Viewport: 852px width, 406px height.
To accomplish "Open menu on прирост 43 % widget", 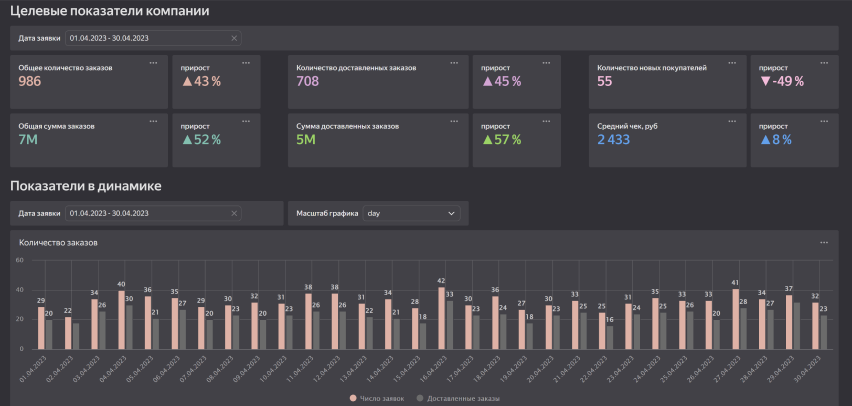I will click(249, 63).
